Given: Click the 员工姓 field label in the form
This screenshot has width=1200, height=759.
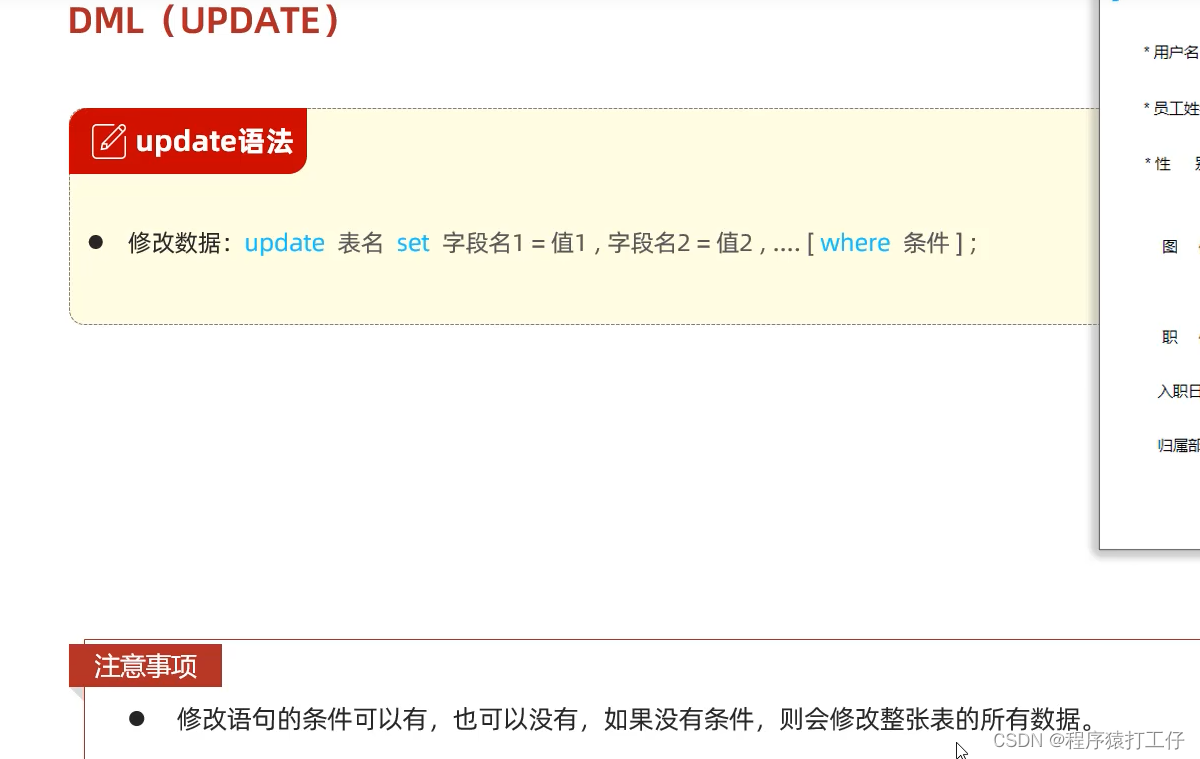Looking at the screenshot, I should point(1172,108).
